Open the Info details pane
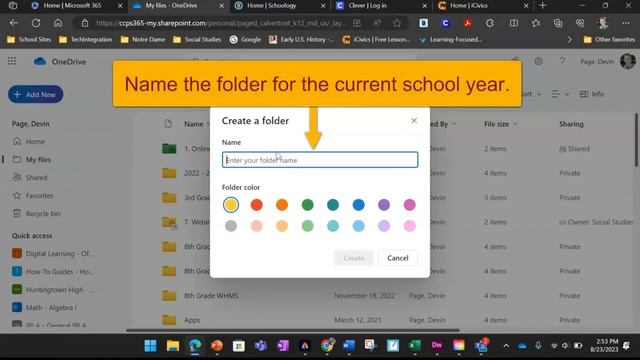This screenshot has width=640, height=360. 592,94
